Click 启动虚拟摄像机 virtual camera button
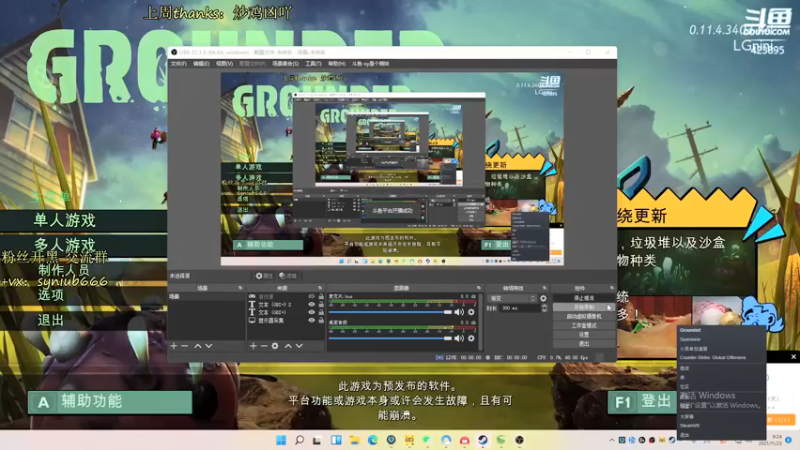The height and width of the screenshot is (450, 800). tap(584, 316)
